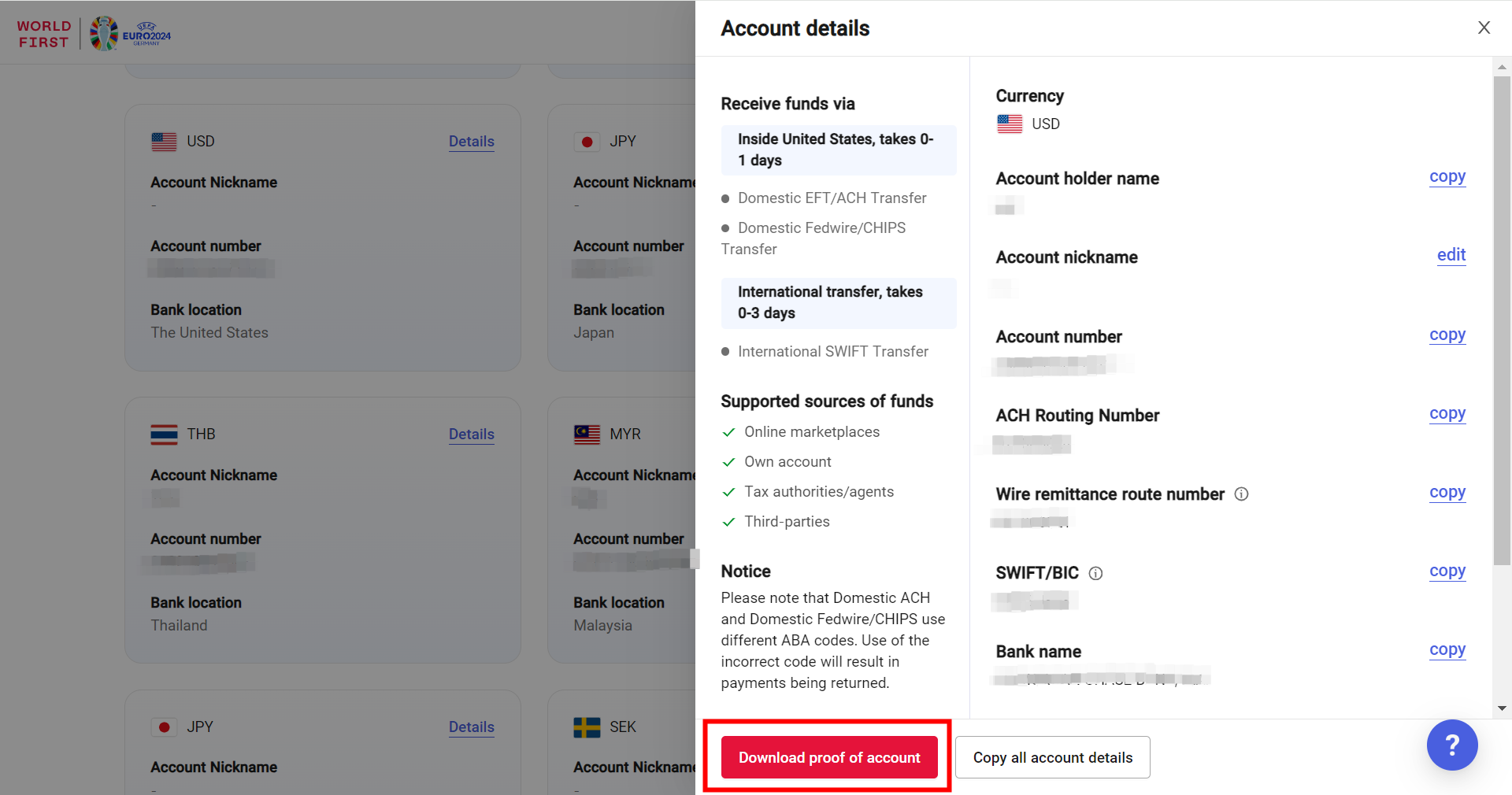
Task: Close the Account details panel
Action: pos(1484,28)
